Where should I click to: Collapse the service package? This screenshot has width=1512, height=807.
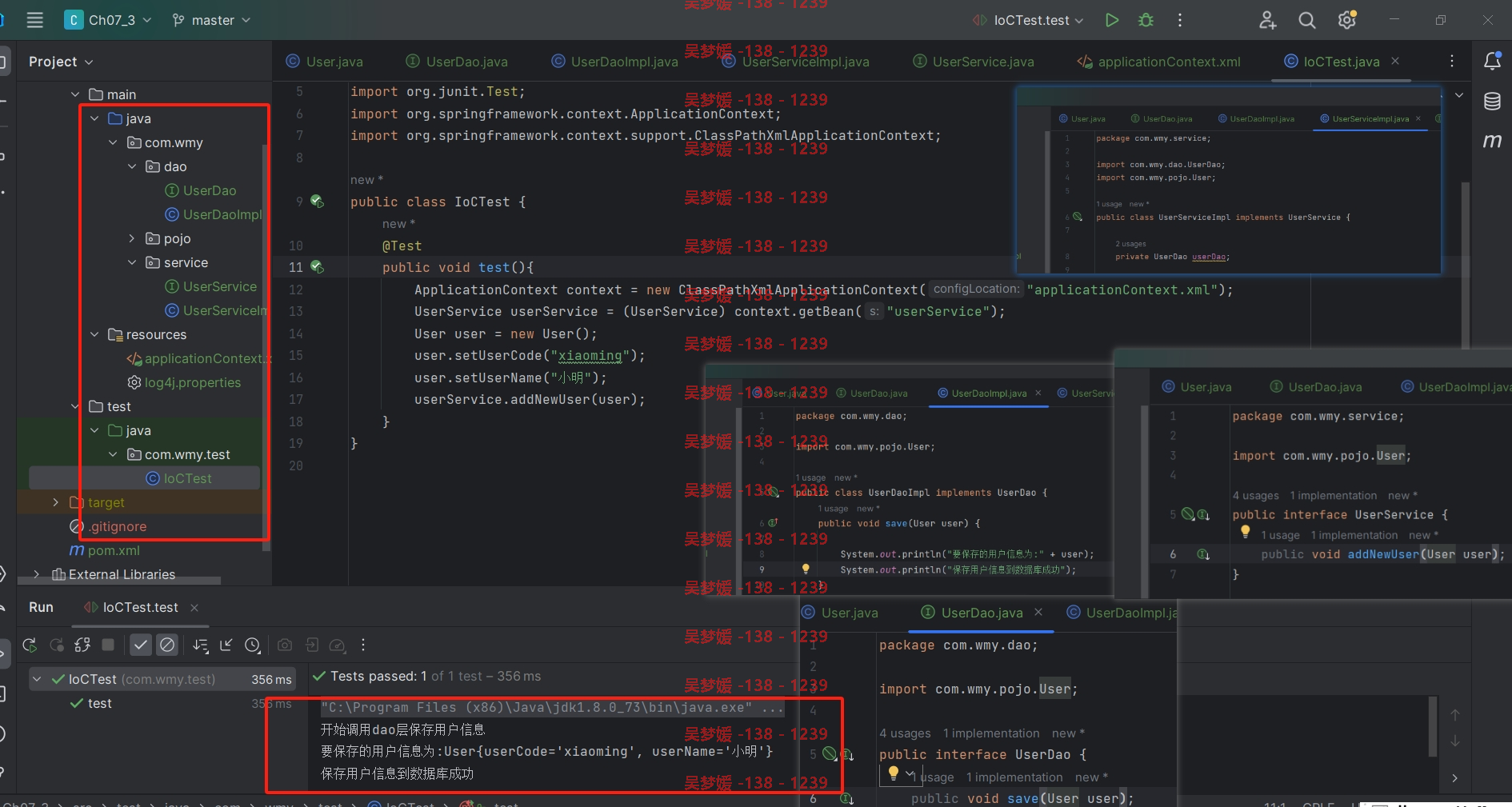(133, 262)
